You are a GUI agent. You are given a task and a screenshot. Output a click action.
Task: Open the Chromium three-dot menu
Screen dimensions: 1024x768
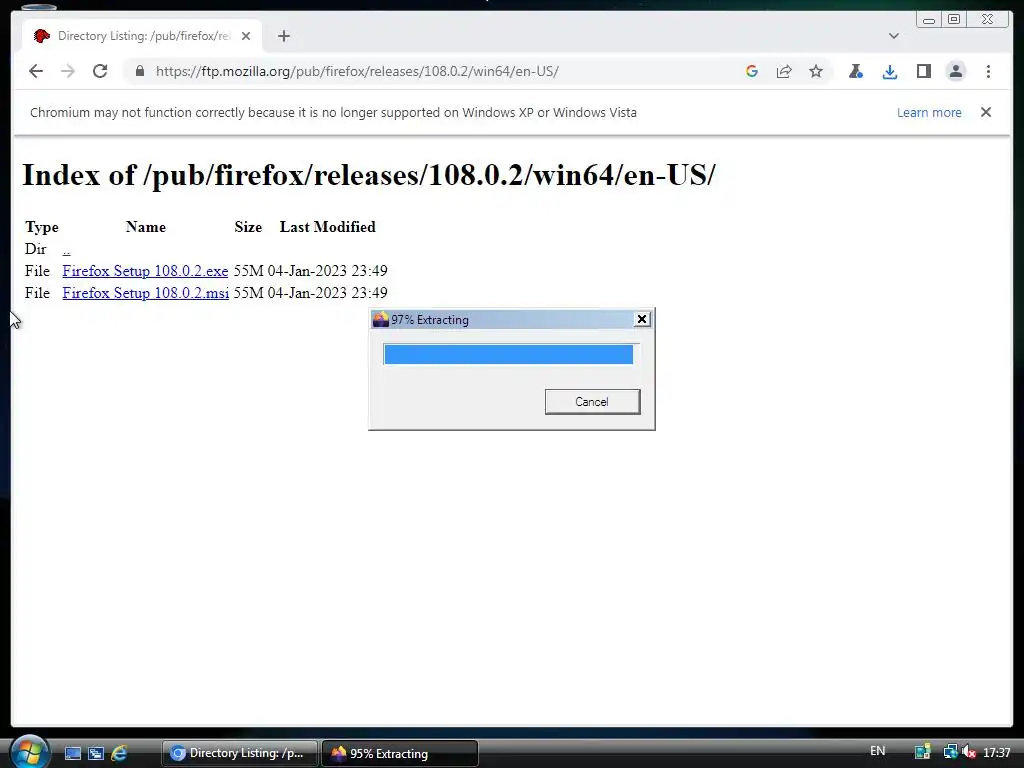pyautogui.click(x=988, y=71)
